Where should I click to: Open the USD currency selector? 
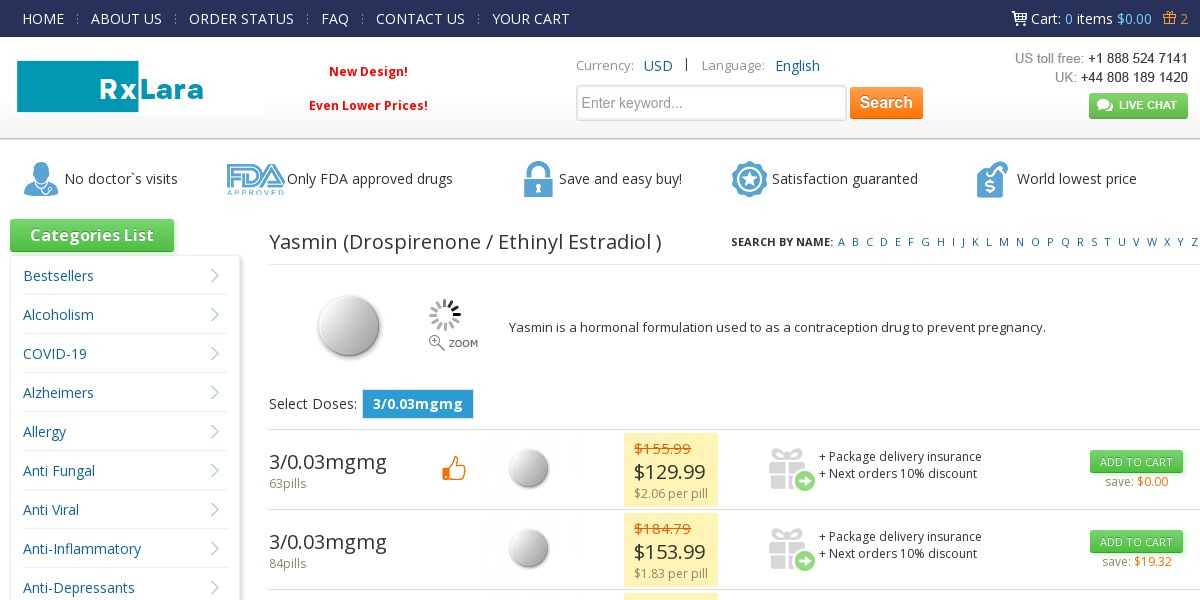click(x=658, y=66)
